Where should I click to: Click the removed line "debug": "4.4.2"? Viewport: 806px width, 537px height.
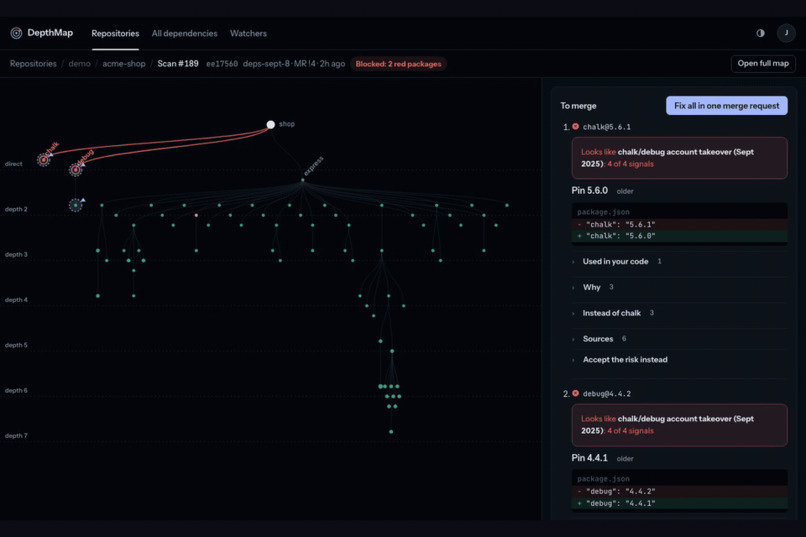point(679,492)
